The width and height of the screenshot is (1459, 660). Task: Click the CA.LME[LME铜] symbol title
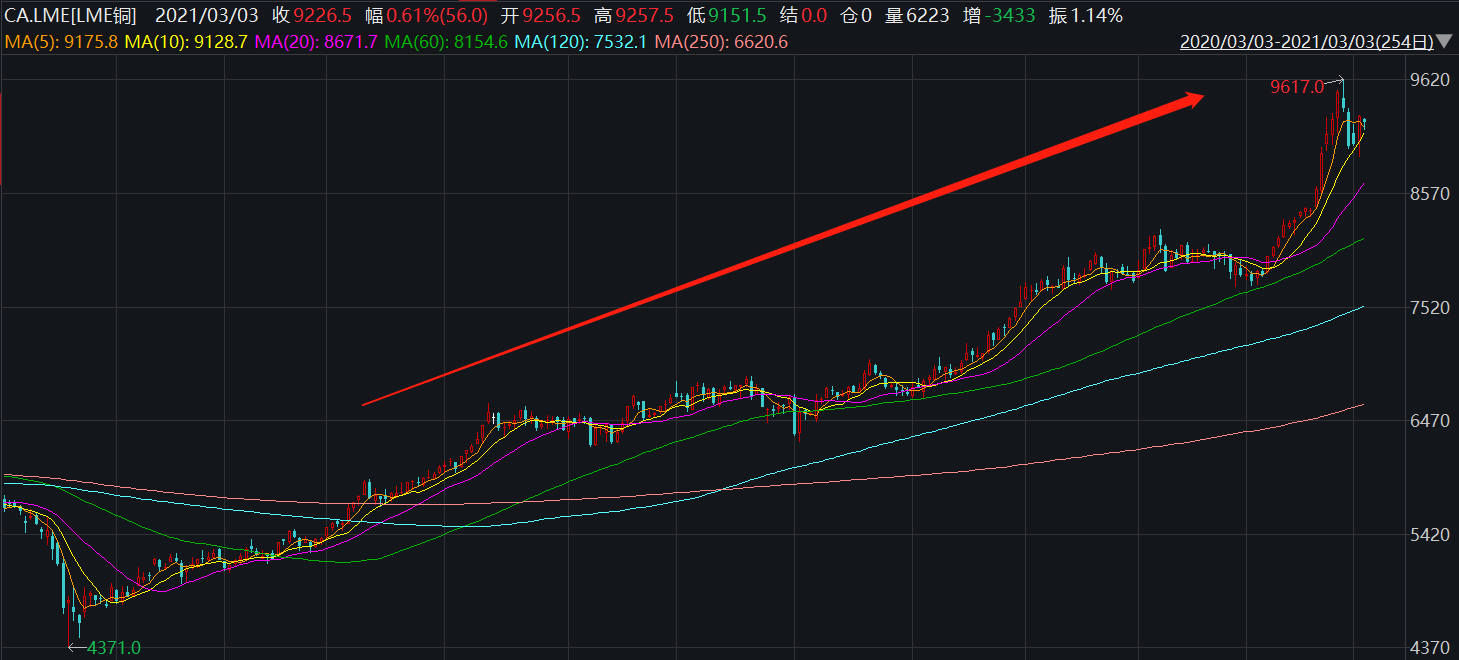(x=71, y=15)
